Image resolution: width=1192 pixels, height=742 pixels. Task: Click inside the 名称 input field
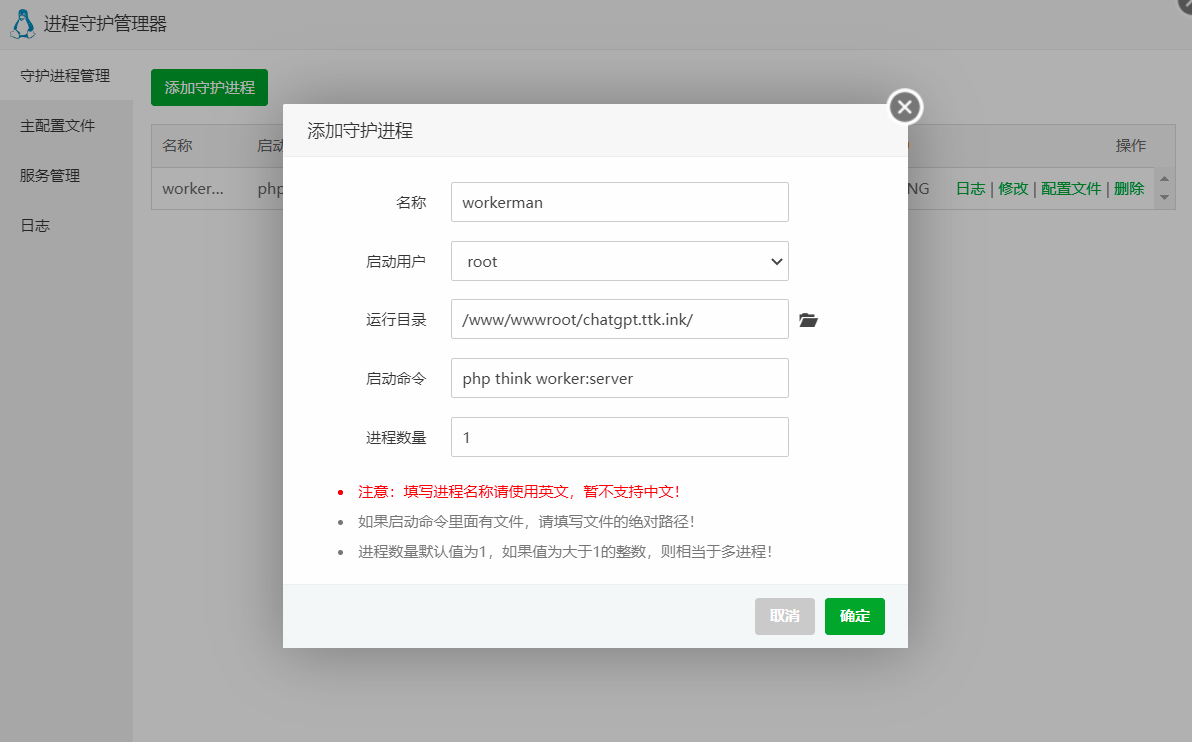point(619,202)
